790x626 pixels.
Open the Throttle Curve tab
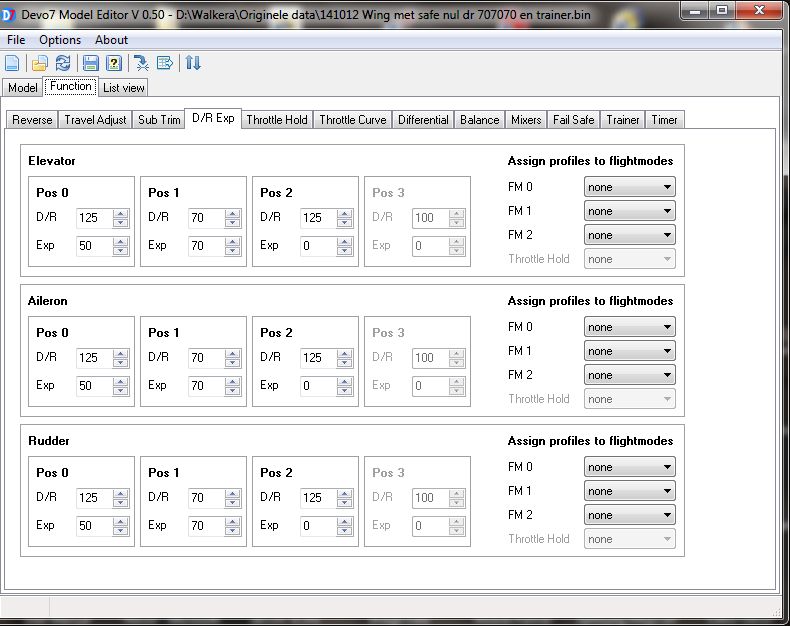coord(353,120)
